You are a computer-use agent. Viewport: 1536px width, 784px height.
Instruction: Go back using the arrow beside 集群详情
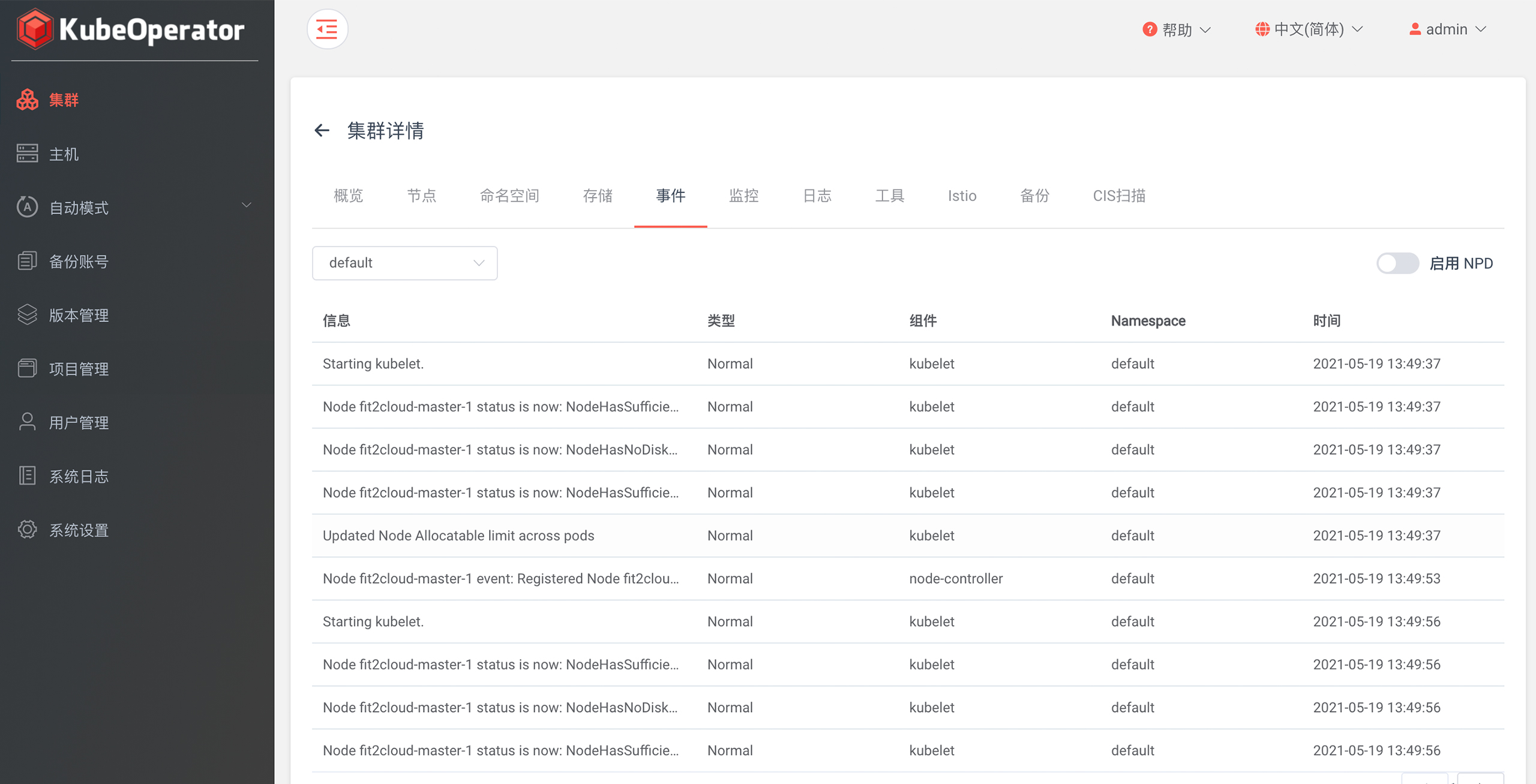coord(322,130)
